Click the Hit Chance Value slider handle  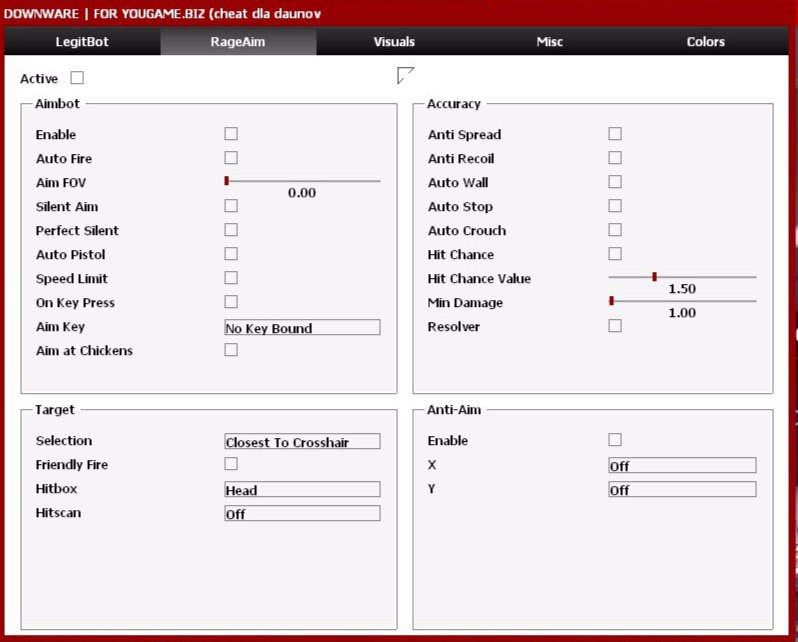[x=654, y=277]
